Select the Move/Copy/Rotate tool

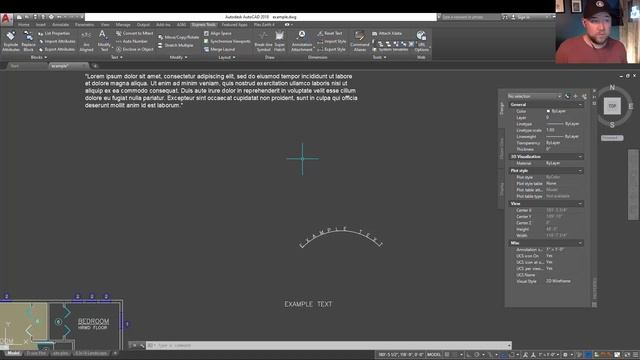click(178, 37)
